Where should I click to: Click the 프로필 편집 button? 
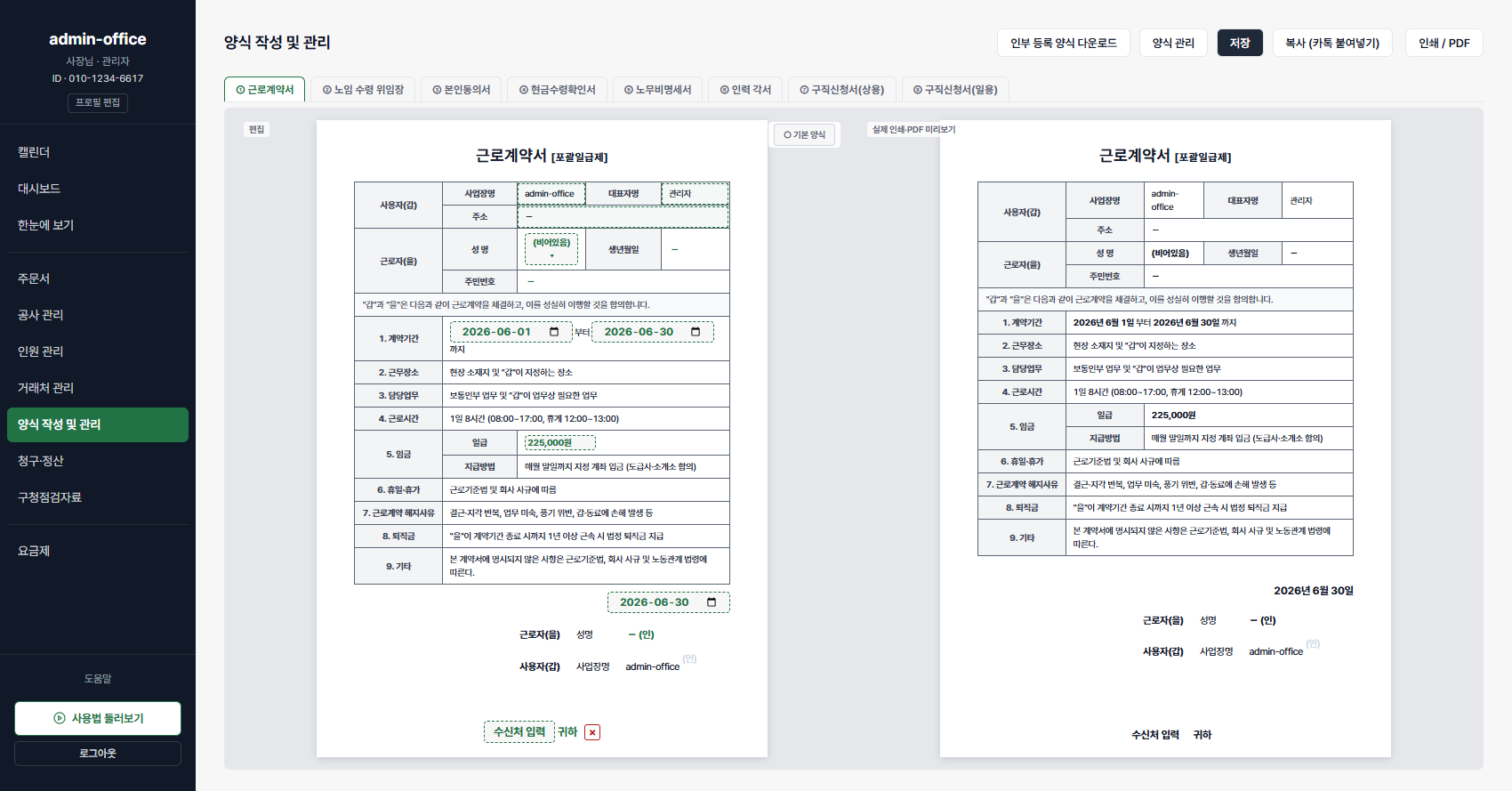[98, 102]
